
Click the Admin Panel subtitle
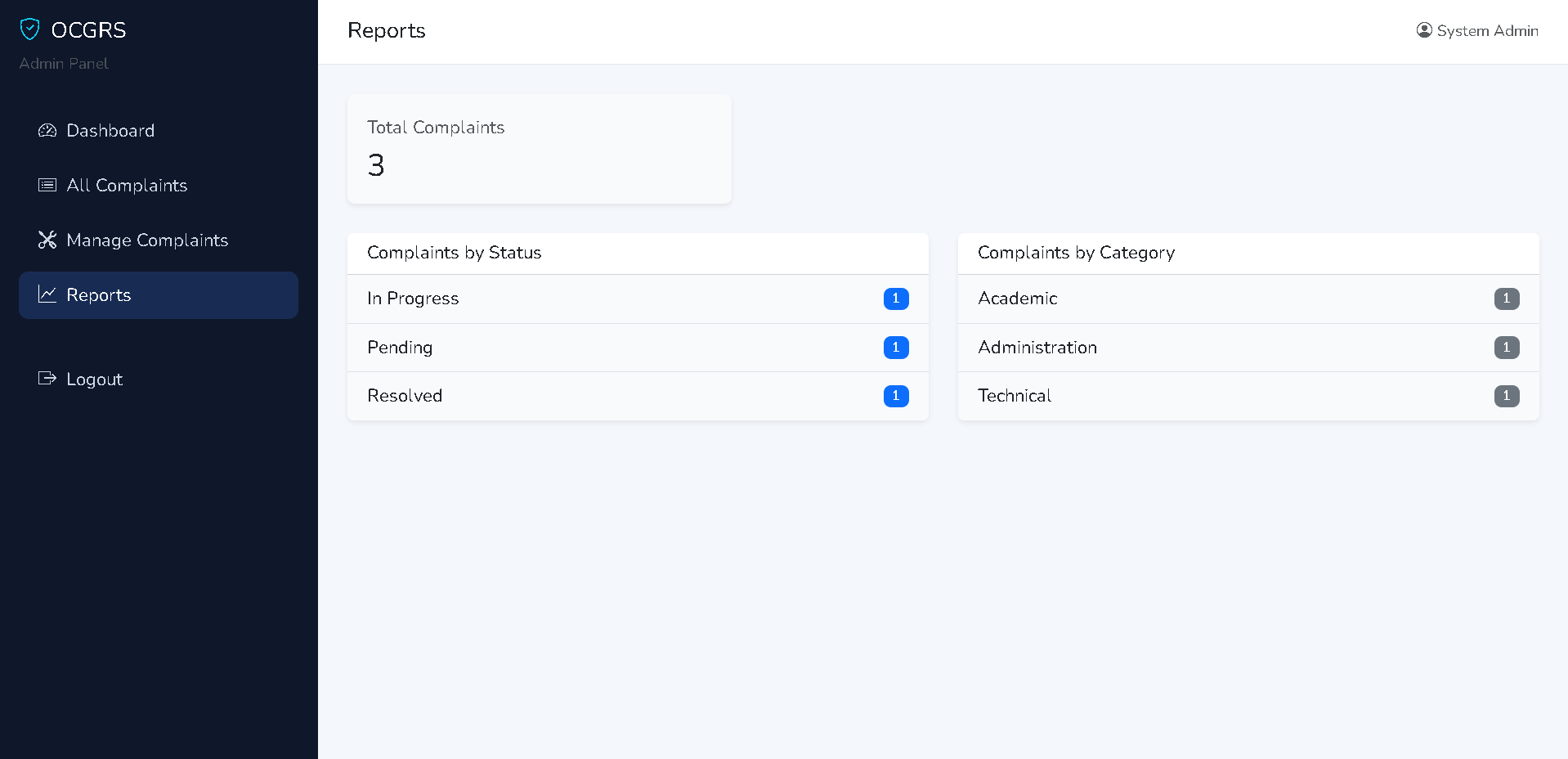(x=64, y=63)
